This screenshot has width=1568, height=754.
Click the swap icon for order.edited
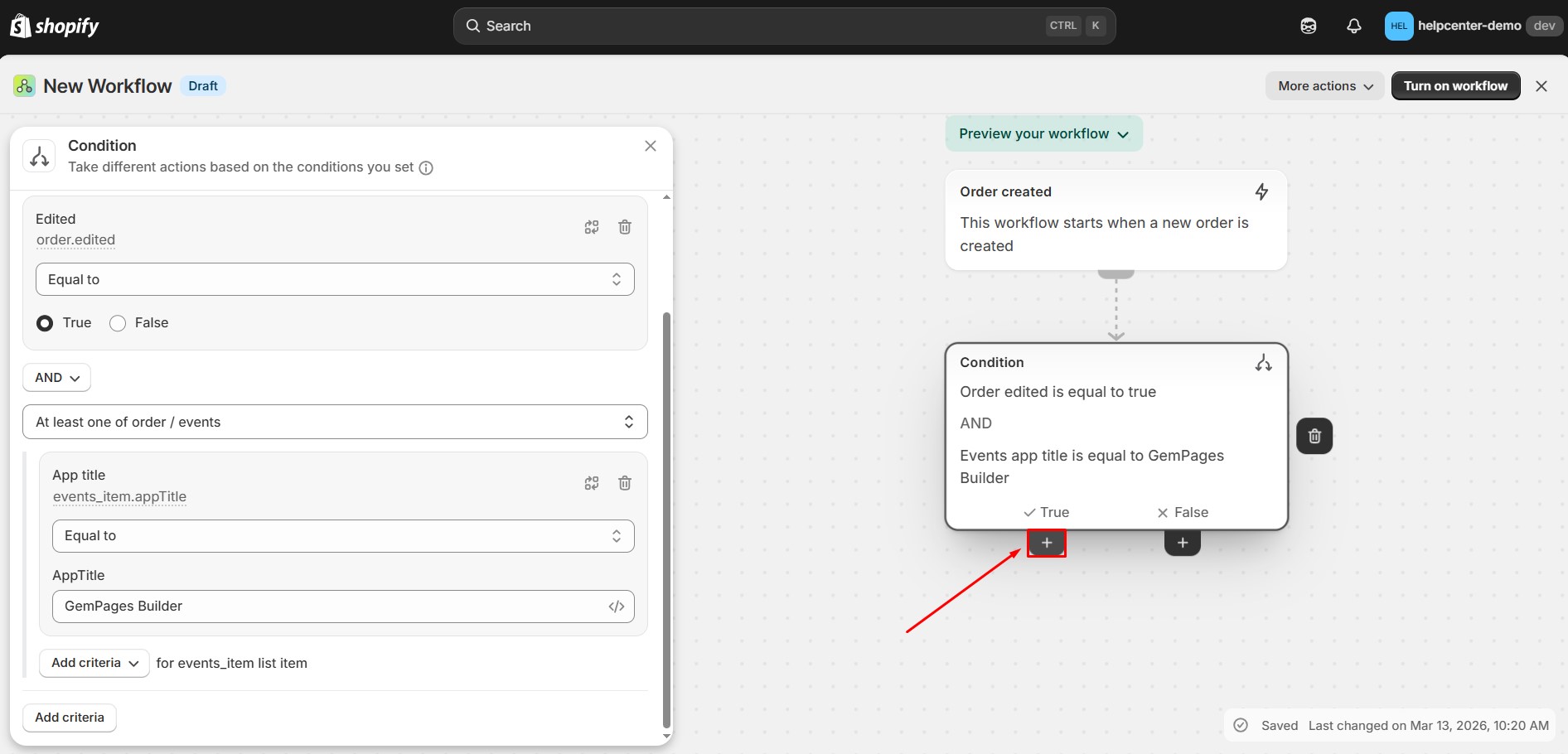click(591, 227)
